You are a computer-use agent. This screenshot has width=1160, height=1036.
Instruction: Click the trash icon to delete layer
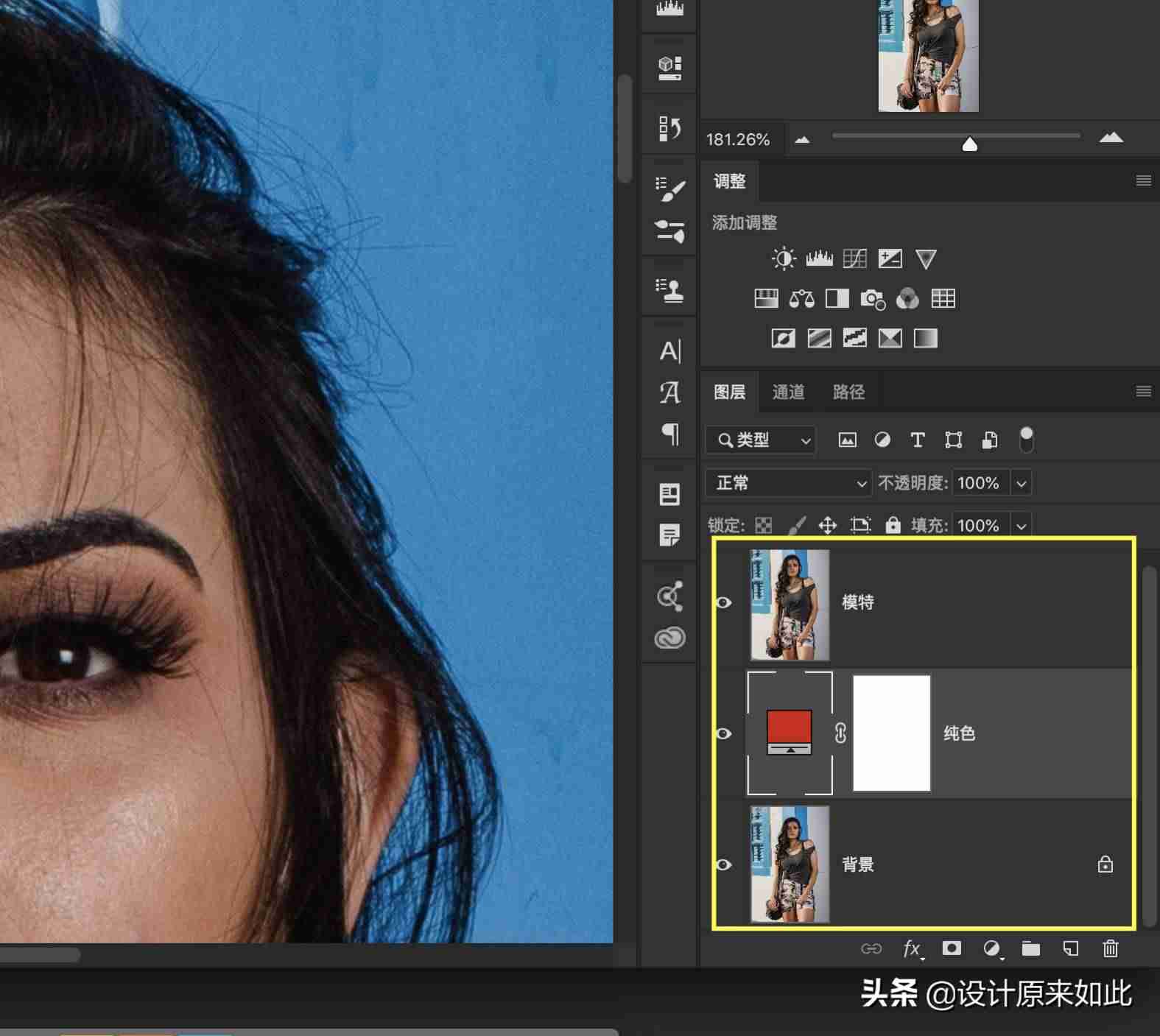point(1110,948)
